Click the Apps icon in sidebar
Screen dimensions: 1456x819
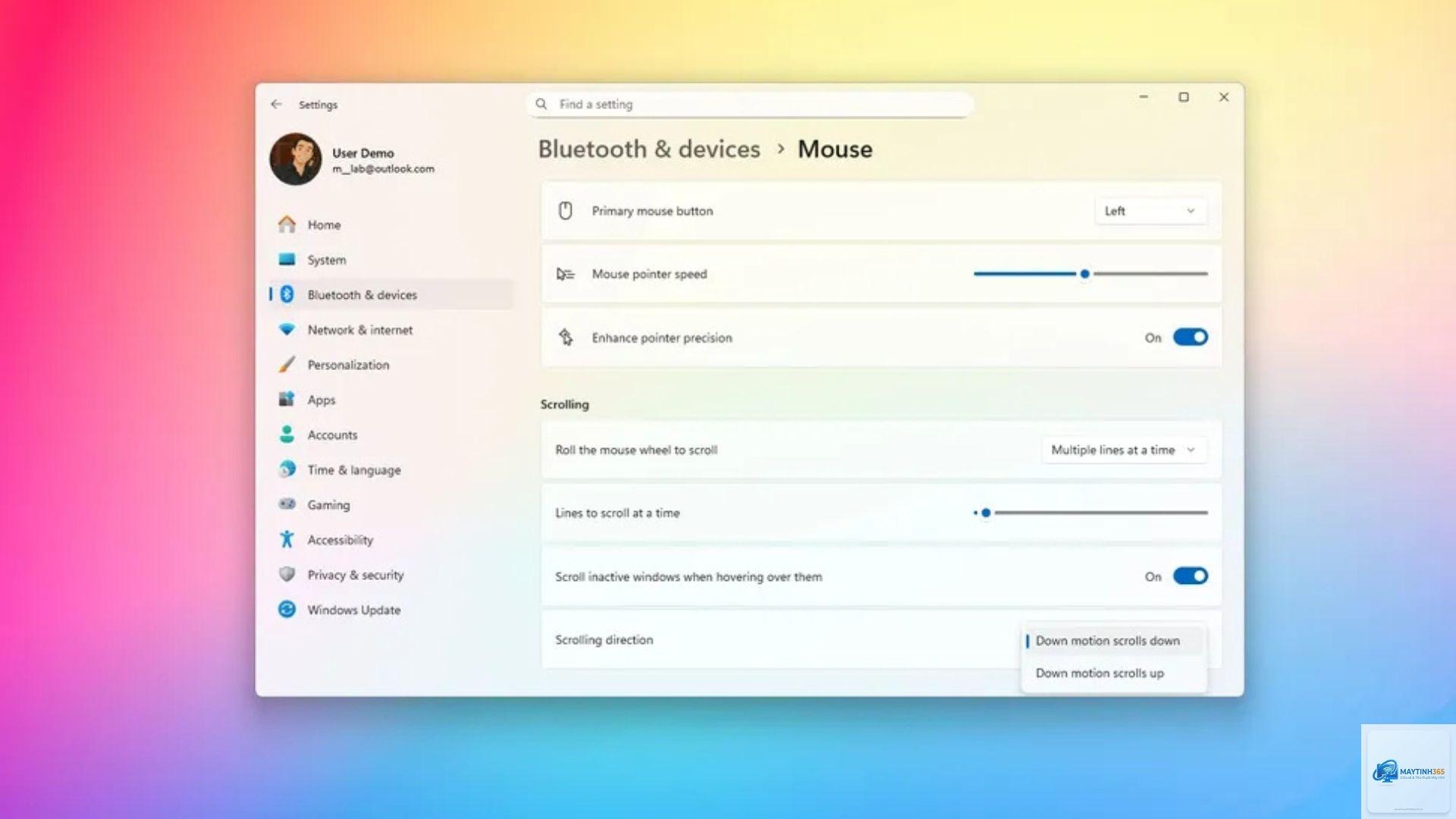[287, 400]
